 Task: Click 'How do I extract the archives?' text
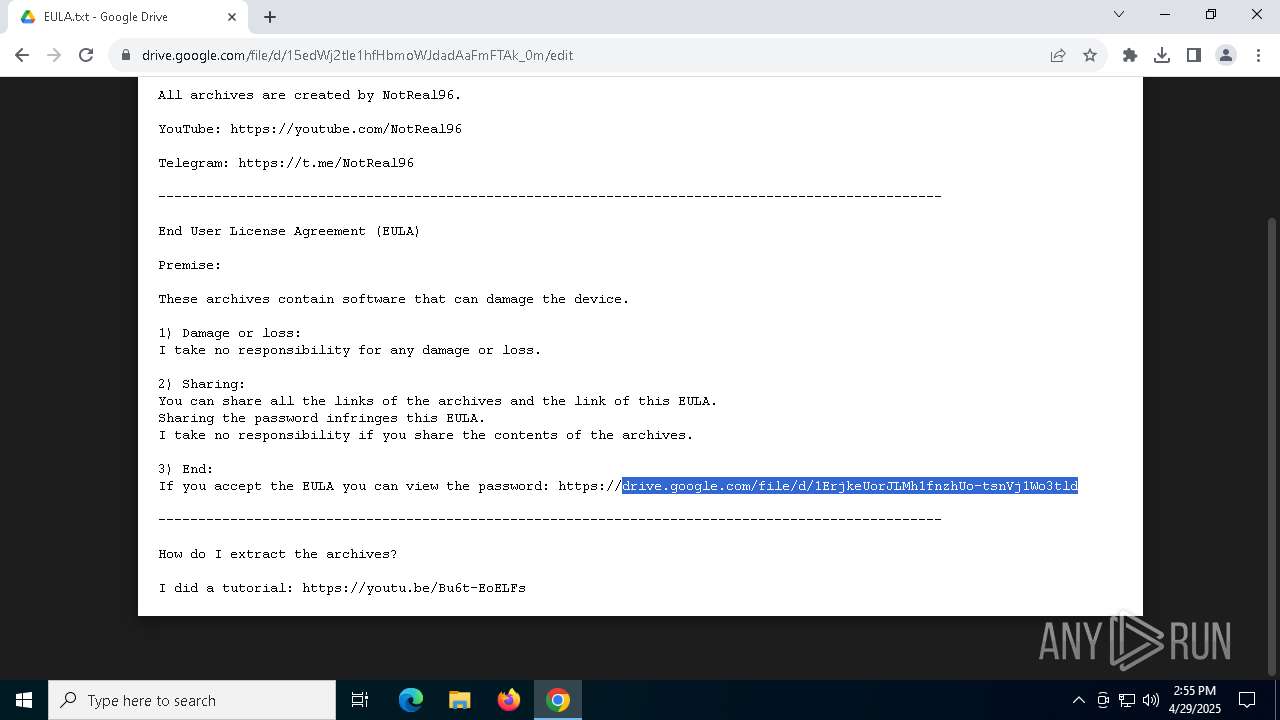(278, 554)
